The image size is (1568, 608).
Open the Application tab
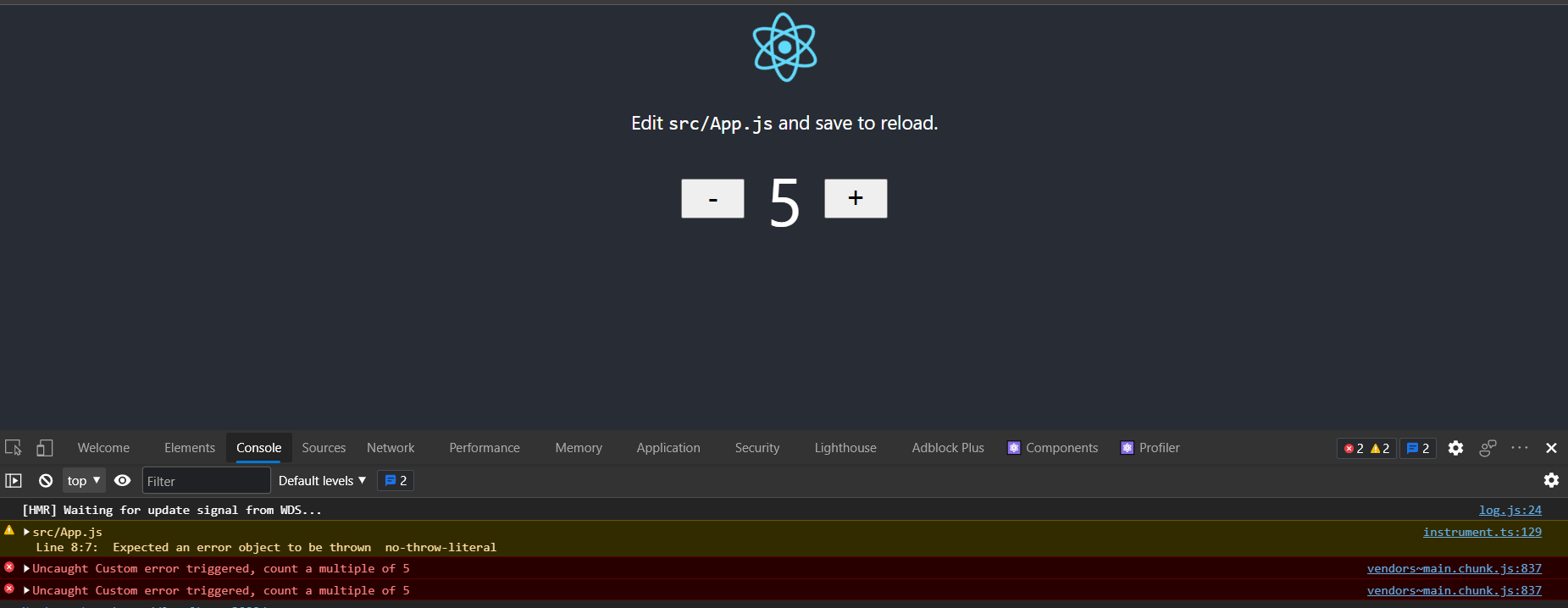click(668, 448)
